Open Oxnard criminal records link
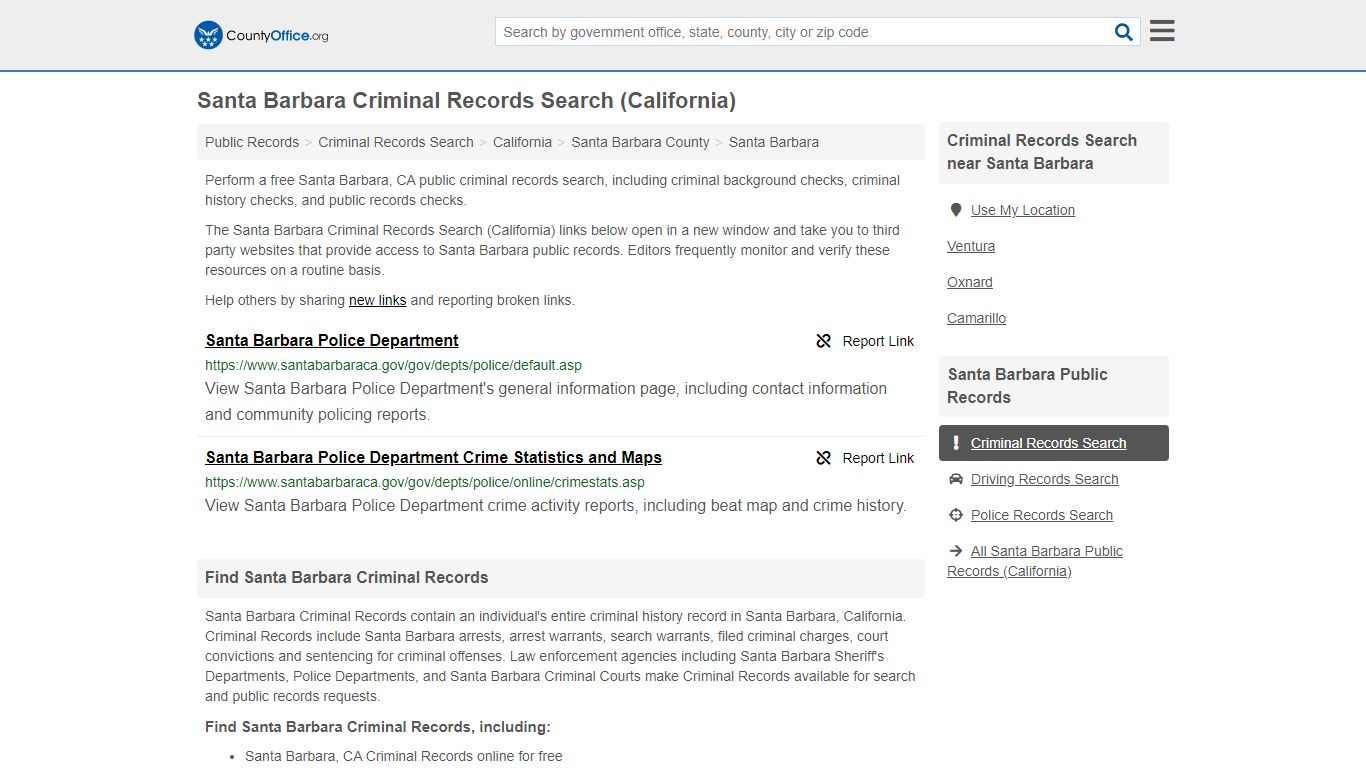This screenshot has height=768, width=1366. click(970, 282)
